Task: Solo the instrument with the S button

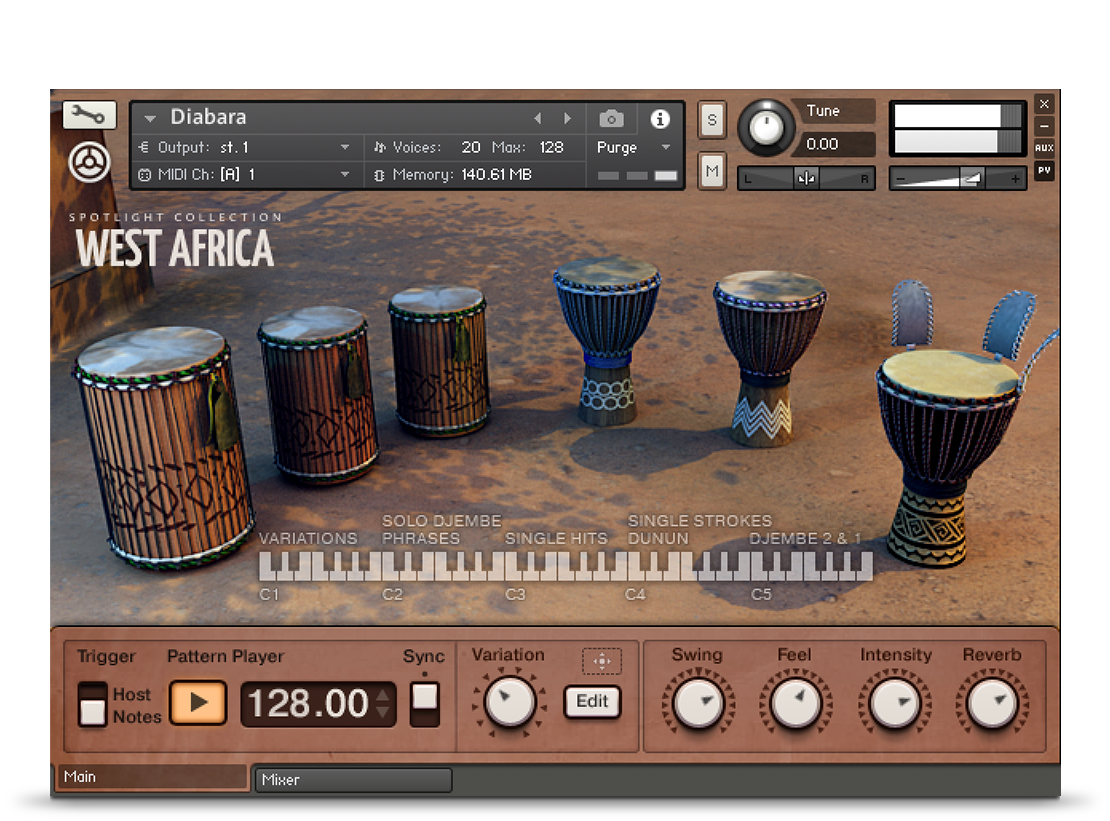Action: (x=712, y=120)
